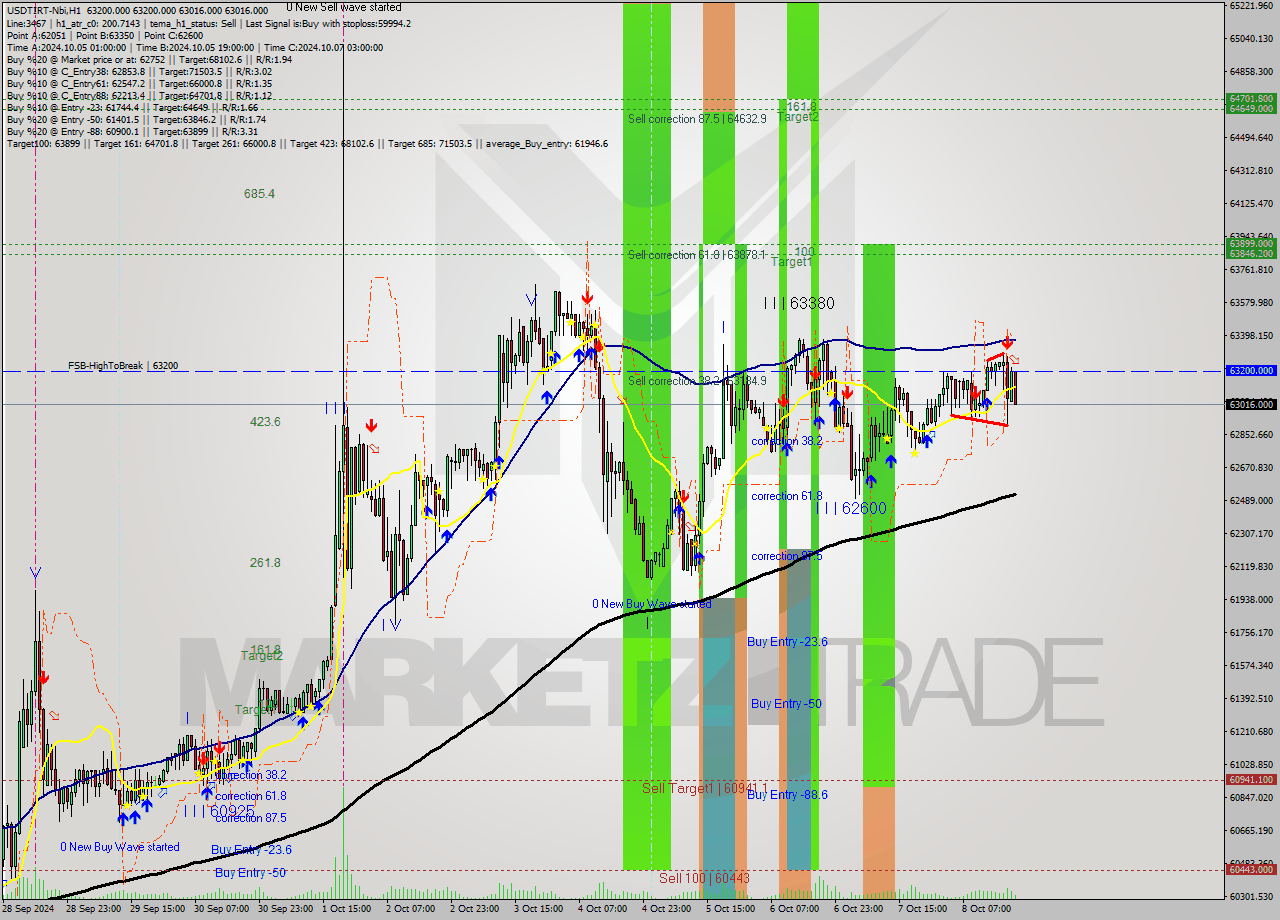Click the 'Buy Entry -88.6' label
Image resolution: width=1280 pixels, height=920 pixels.
(x=787, y=794)
